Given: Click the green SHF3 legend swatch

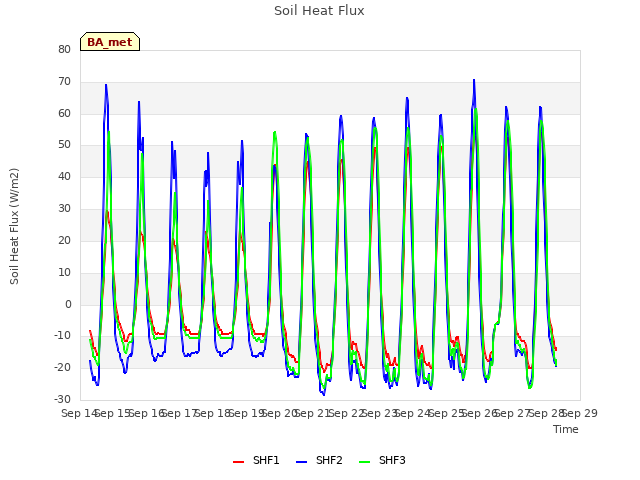Looking at the screenshot, I should (x=364, y=462).
